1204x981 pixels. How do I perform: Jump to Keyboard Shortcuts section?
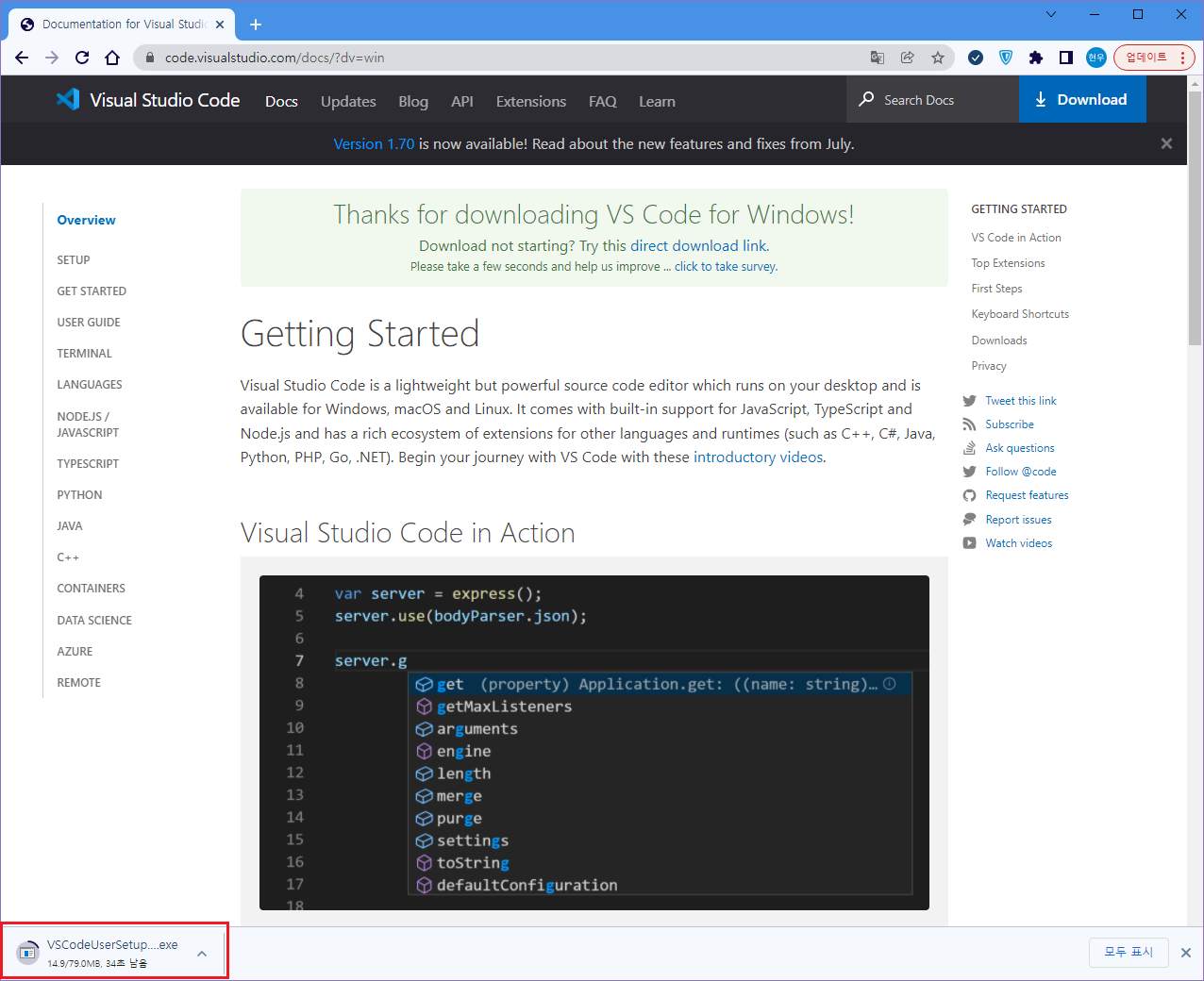(1020, 314)
